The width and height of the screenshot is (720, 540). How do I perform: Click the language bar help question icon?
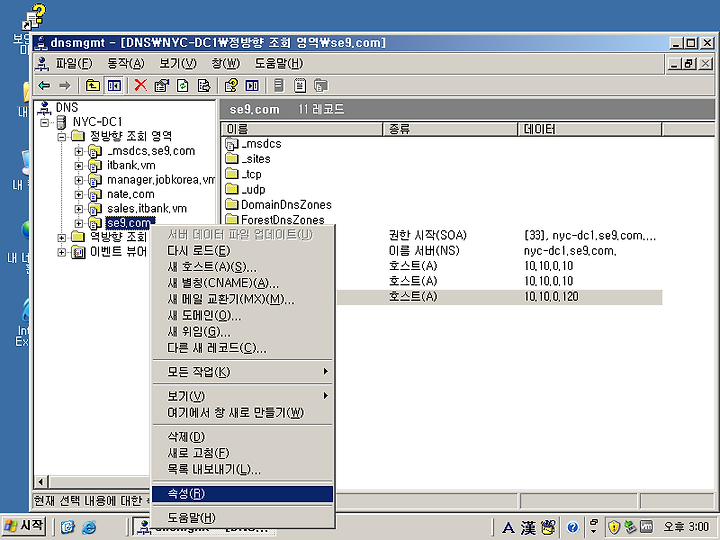(x=572, y=528)
